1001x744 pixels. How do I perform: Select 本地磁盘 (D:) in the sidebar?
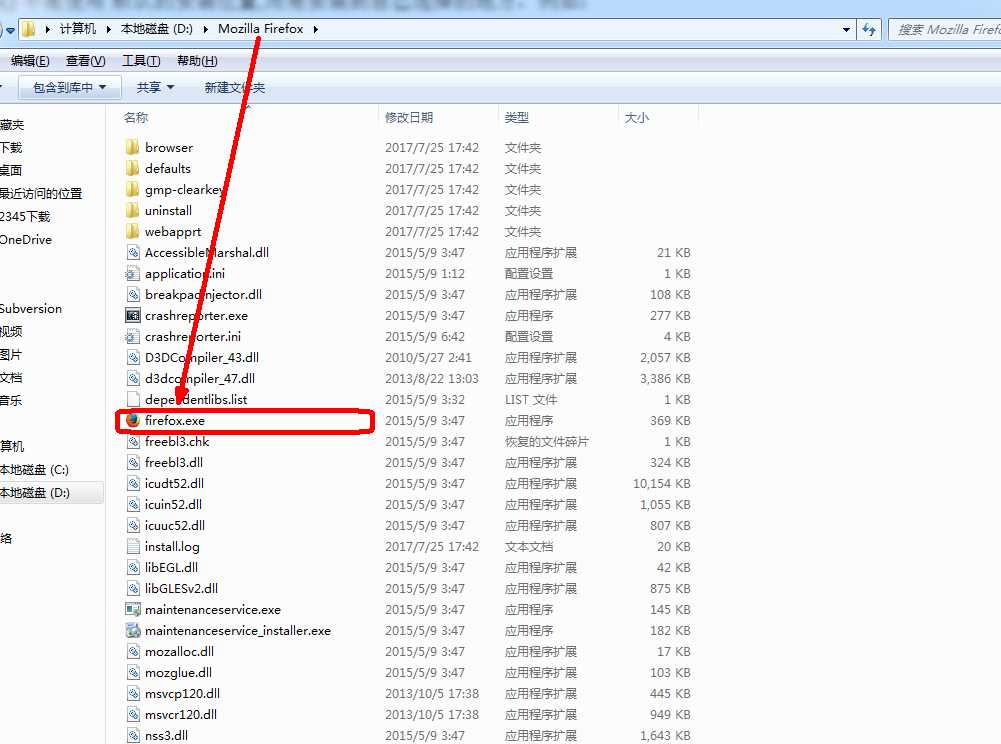coord(35,493)
